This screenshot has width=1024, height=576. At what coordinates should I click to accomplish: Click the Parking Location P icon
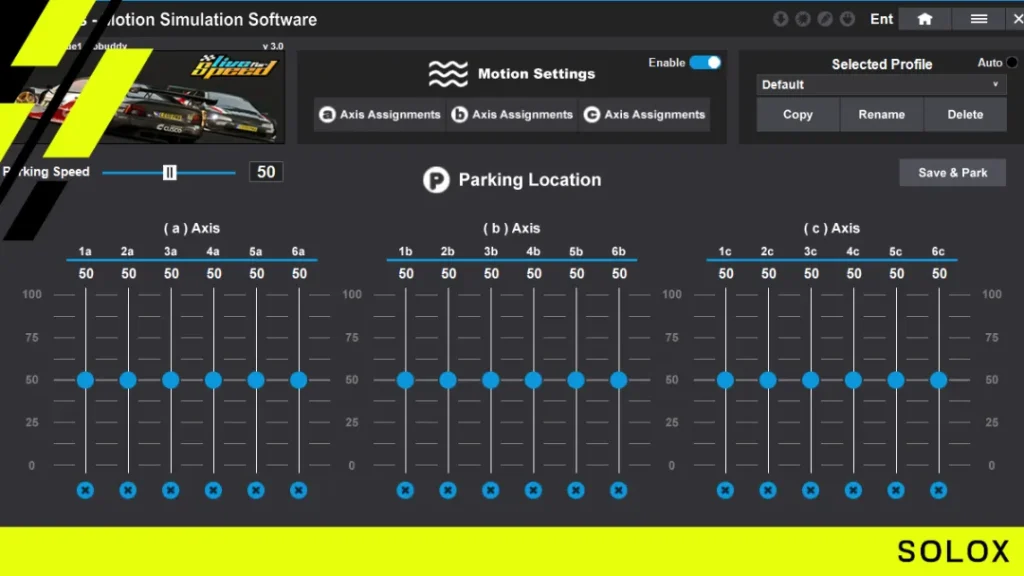tap(436, 180)
